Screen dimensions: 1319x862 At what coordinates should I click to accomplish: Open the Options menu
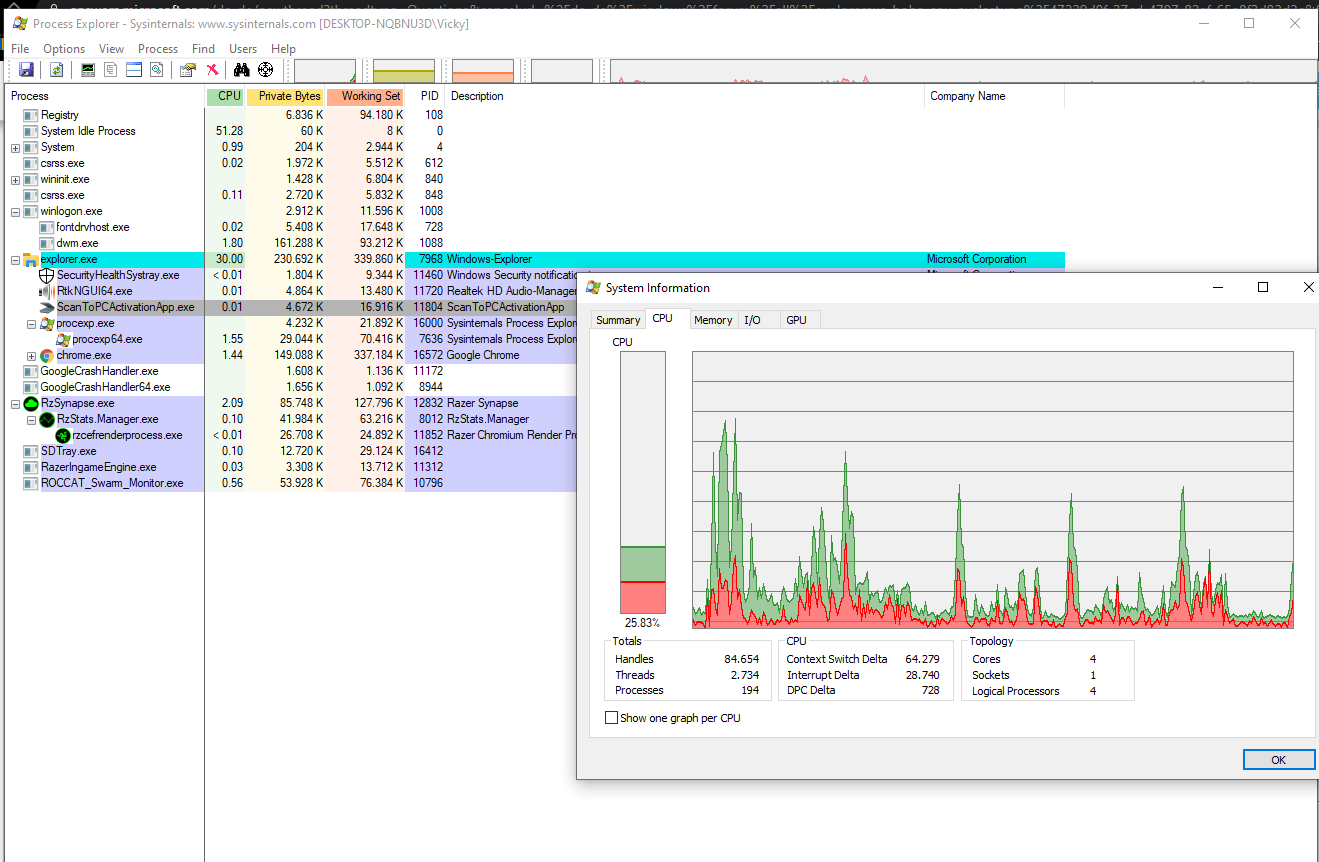click(x=64, y=49)
